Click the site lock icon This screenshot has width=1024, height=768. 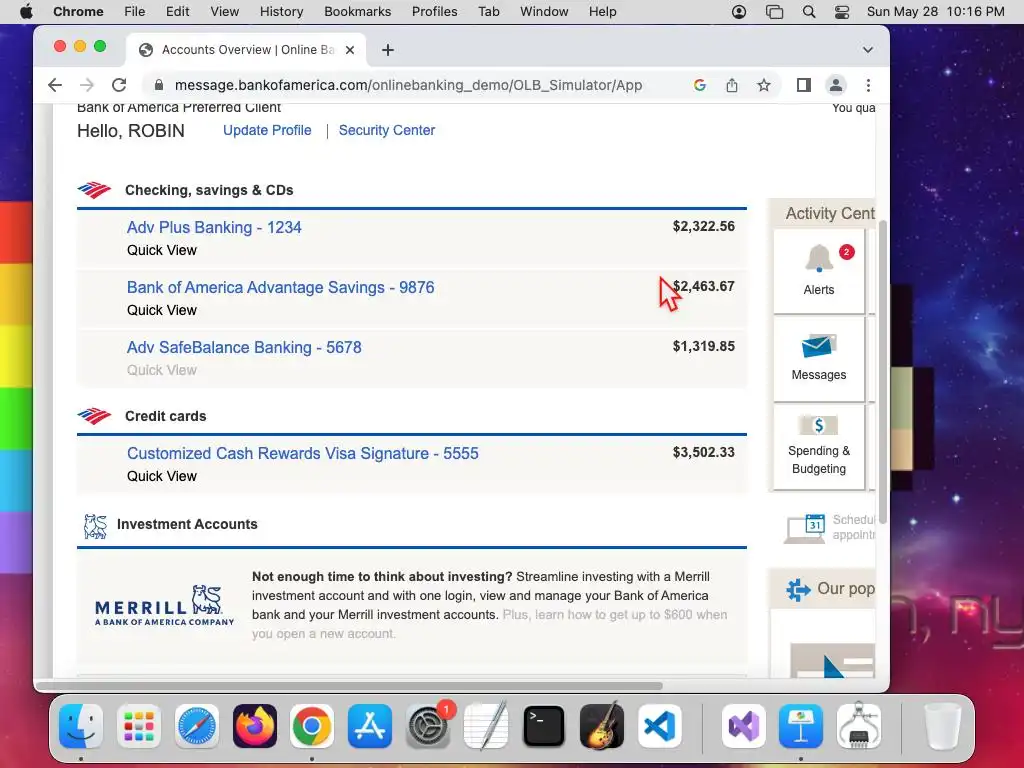point(159,85)
